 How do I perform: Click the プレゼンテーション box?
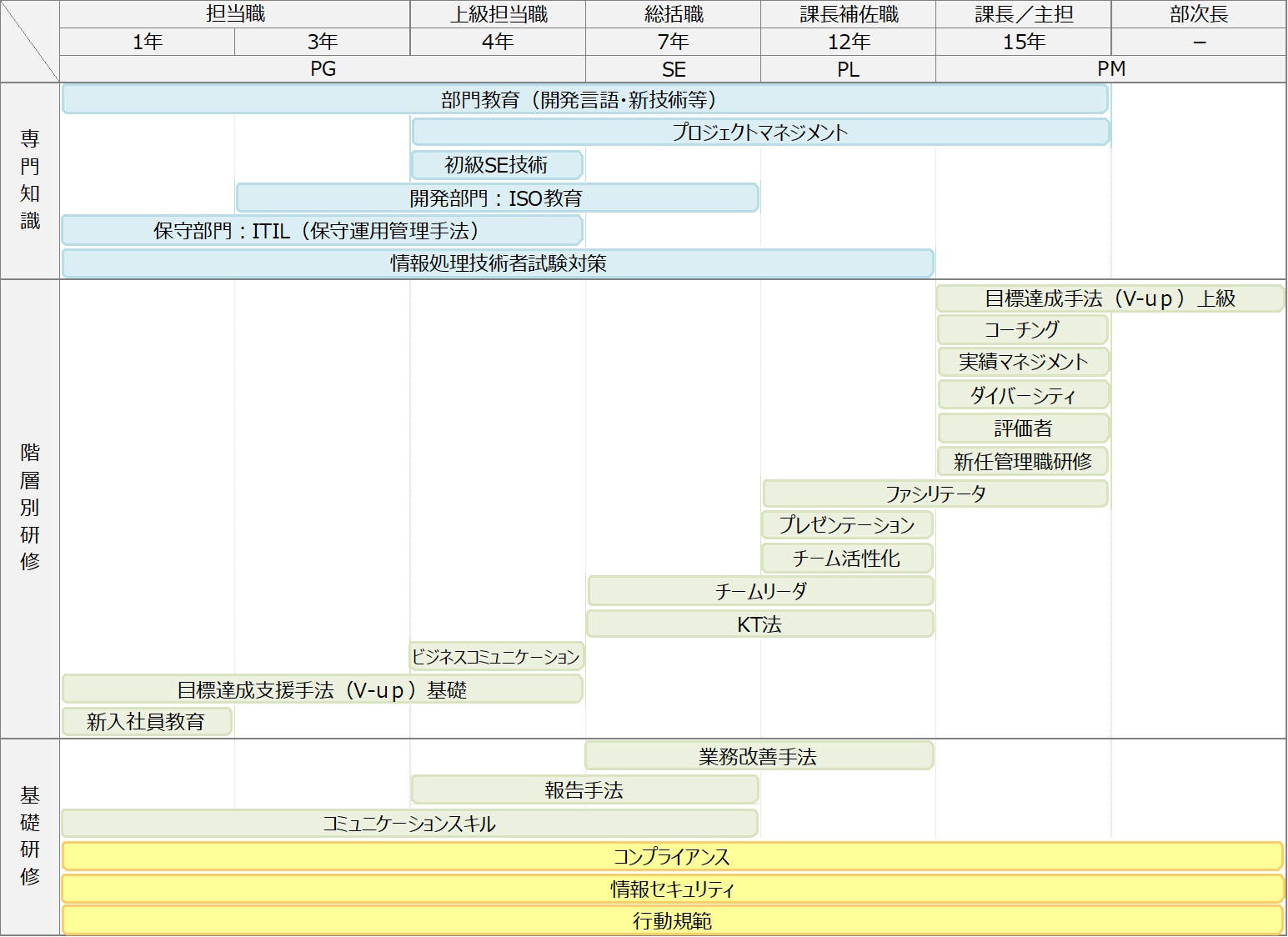pos(847,524)
